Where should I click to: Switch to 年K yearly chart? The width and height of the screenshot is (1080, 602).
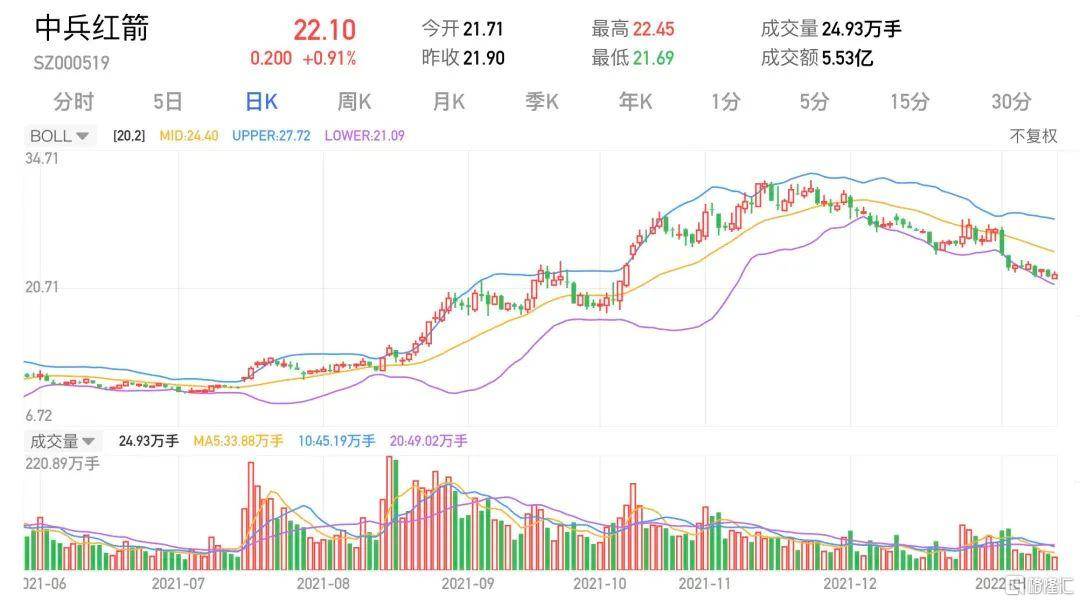635,101
